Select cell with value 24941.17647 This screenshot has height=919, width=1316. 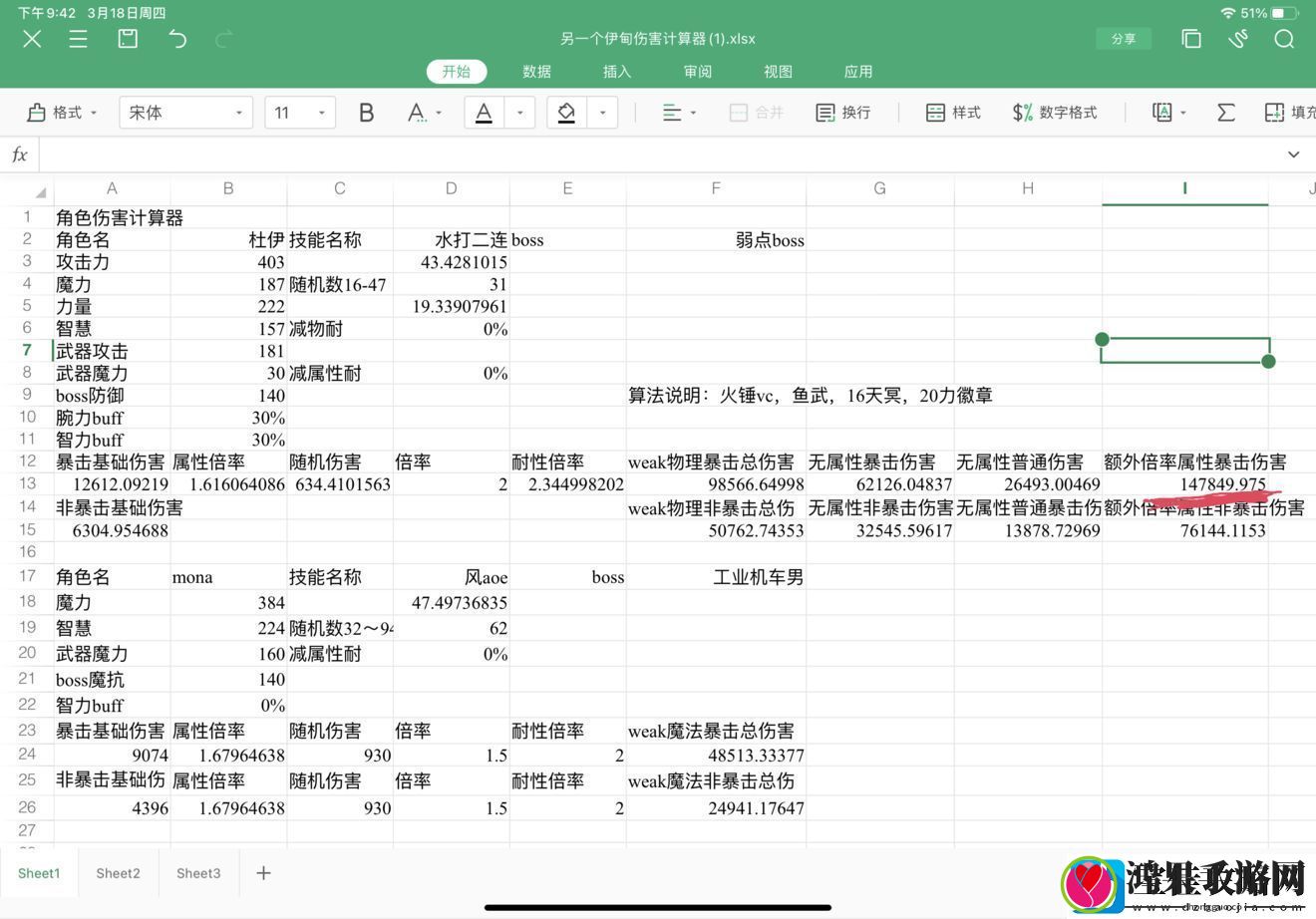pyautogui.click(x=716, y=808)
